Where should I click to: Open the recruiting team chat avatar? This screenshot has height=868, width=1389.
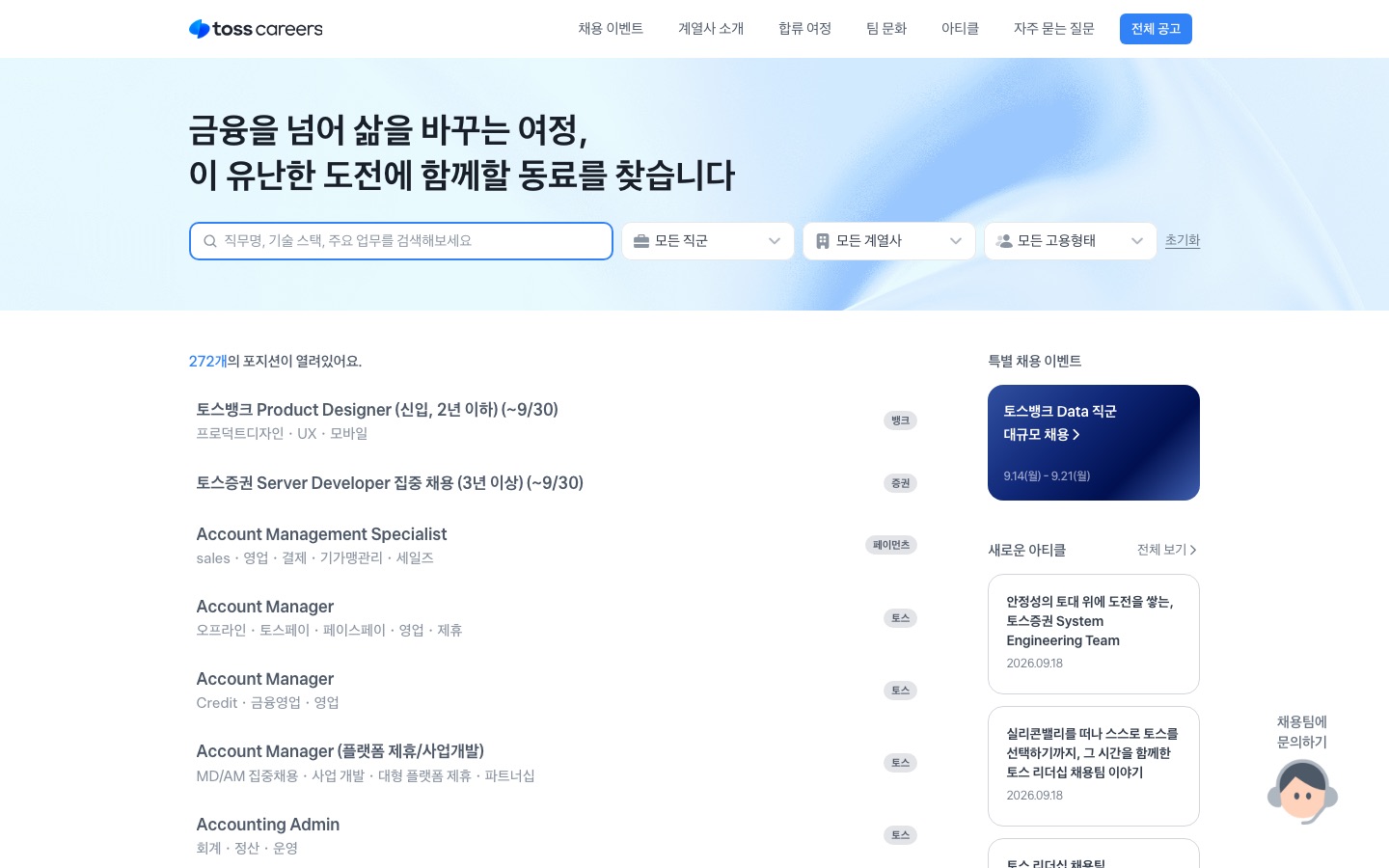[1302, 791]
